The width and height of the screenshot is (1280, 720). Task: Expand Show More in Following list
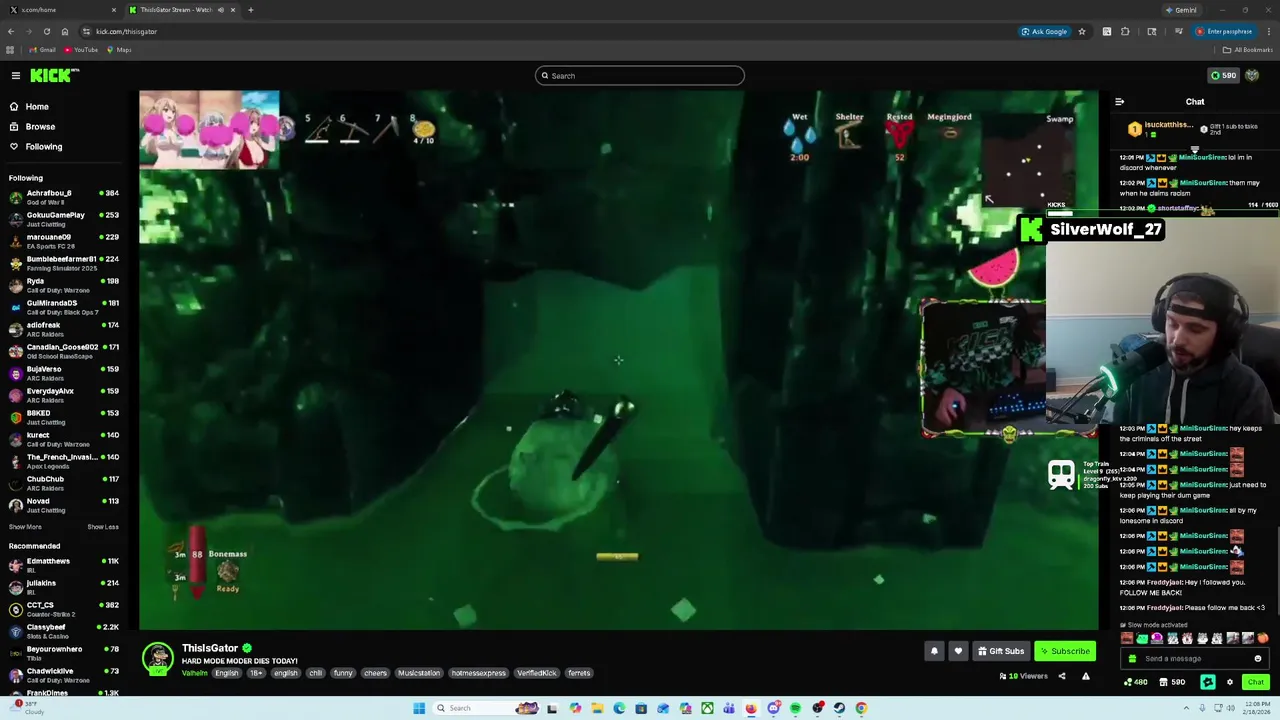25,527
